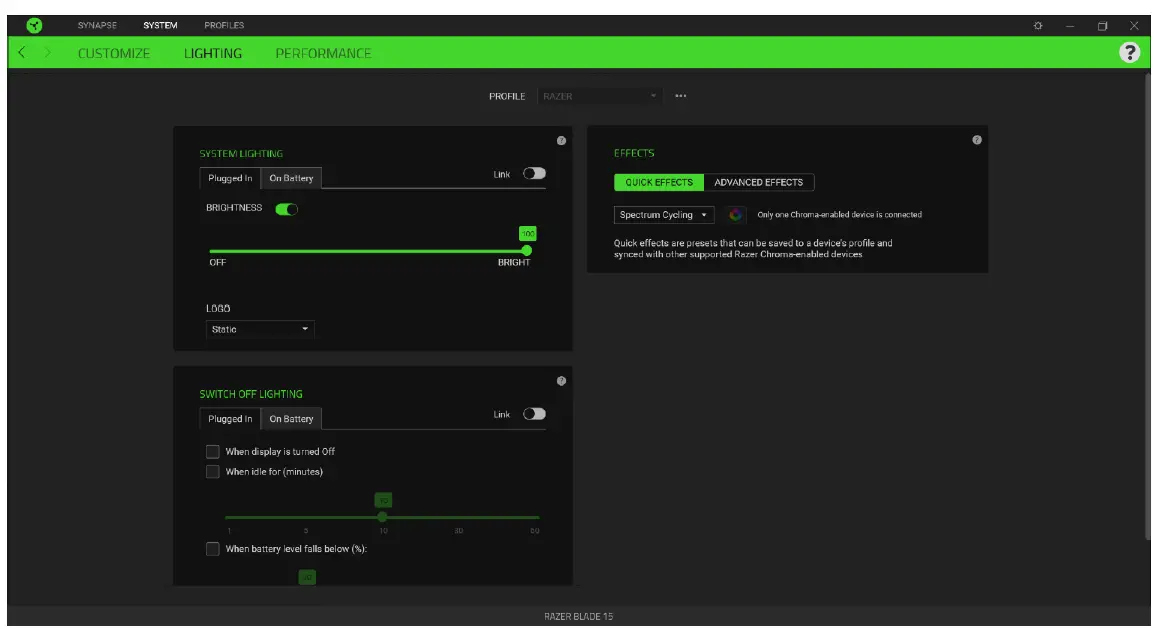Click the help question mark button
Screen dimensions: 1176x629
point(1130,52)
